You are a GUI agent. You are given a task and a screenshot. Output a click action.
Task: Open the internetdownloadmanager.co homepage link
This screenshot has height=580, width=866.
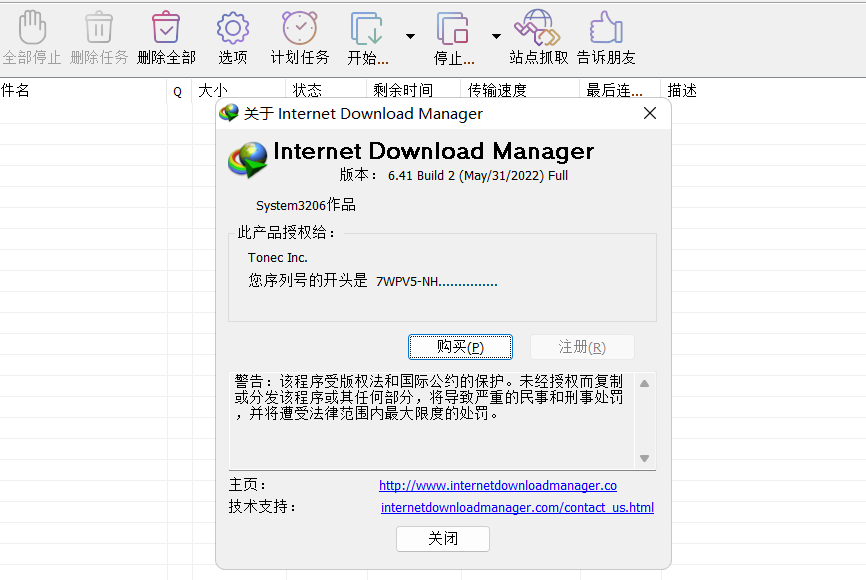point(498,486)
